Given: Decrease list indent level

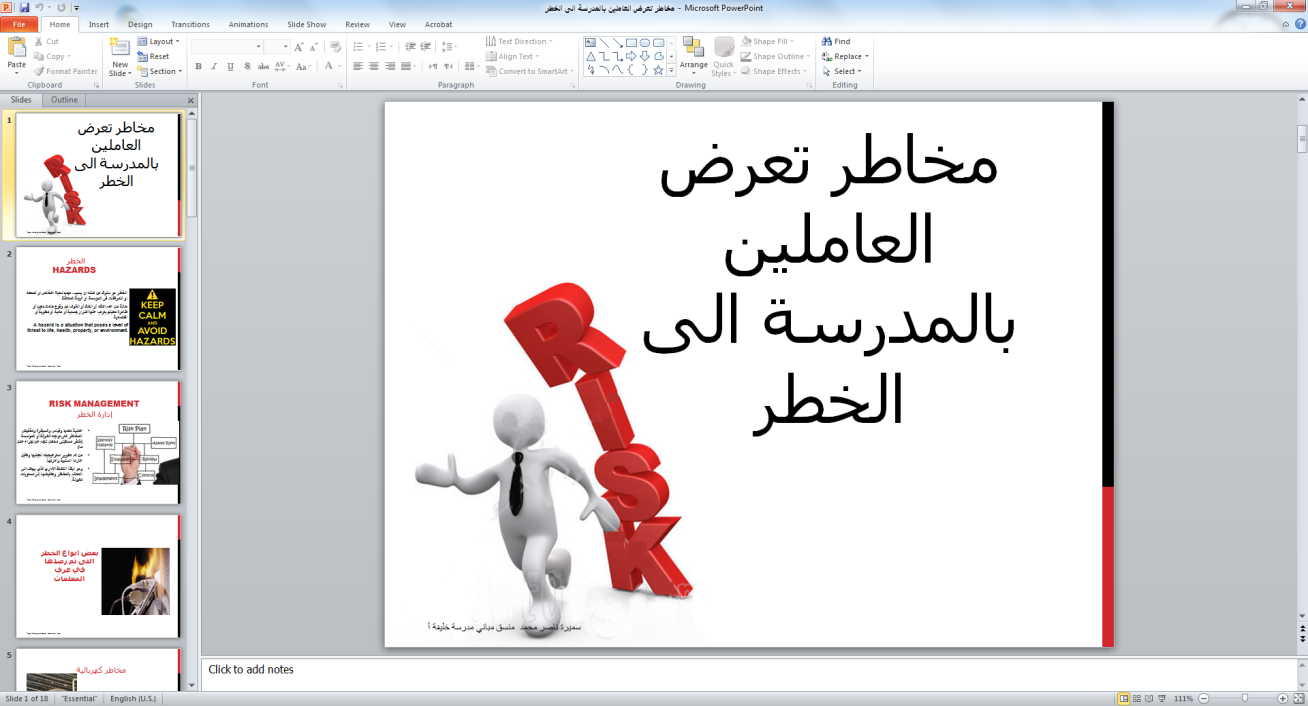Looking at the screenshot, I should tap(410, 47).
